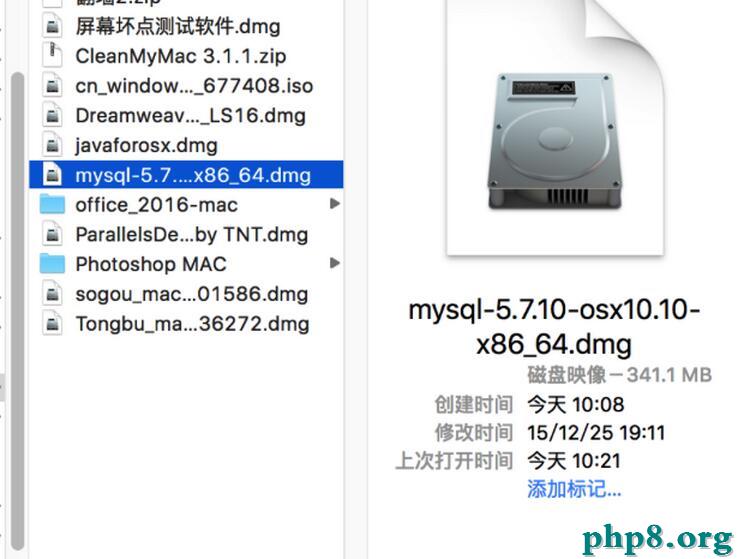The height and width of the screenshot is (559, 738).
Task: Select the javaforosx.dmg file name
Action: 146,145
